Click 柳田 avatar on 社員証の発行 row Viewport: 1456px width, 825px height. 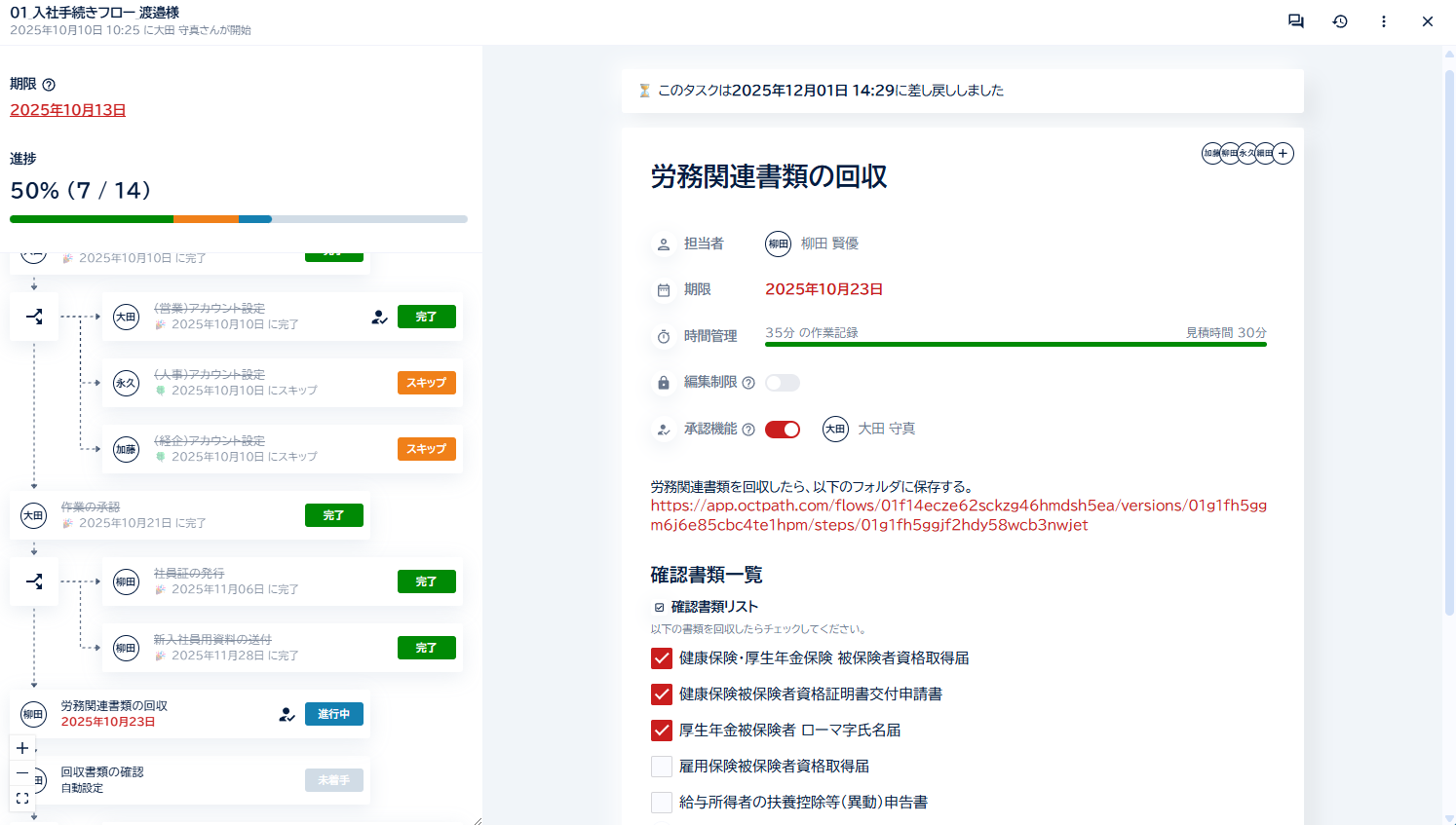click(127, 581)
